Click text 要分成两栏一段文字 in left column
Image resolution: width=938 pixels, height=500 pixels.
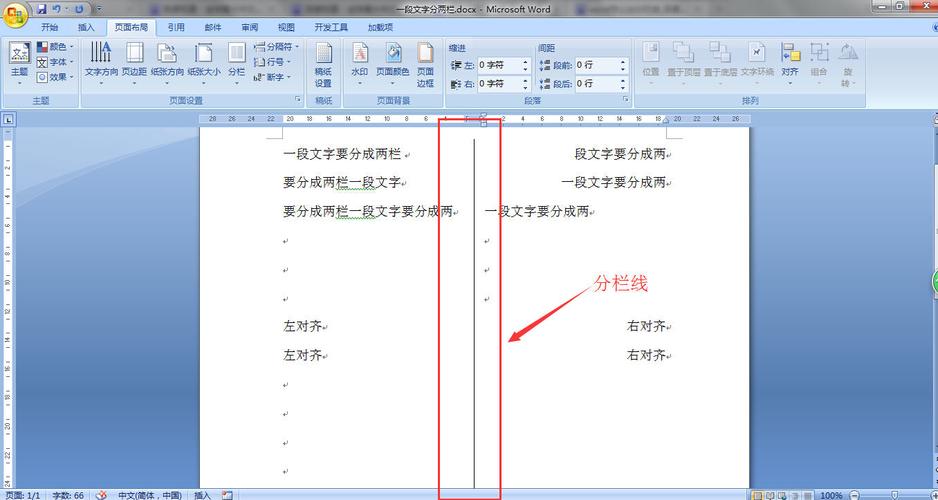[x=342, y=182]
